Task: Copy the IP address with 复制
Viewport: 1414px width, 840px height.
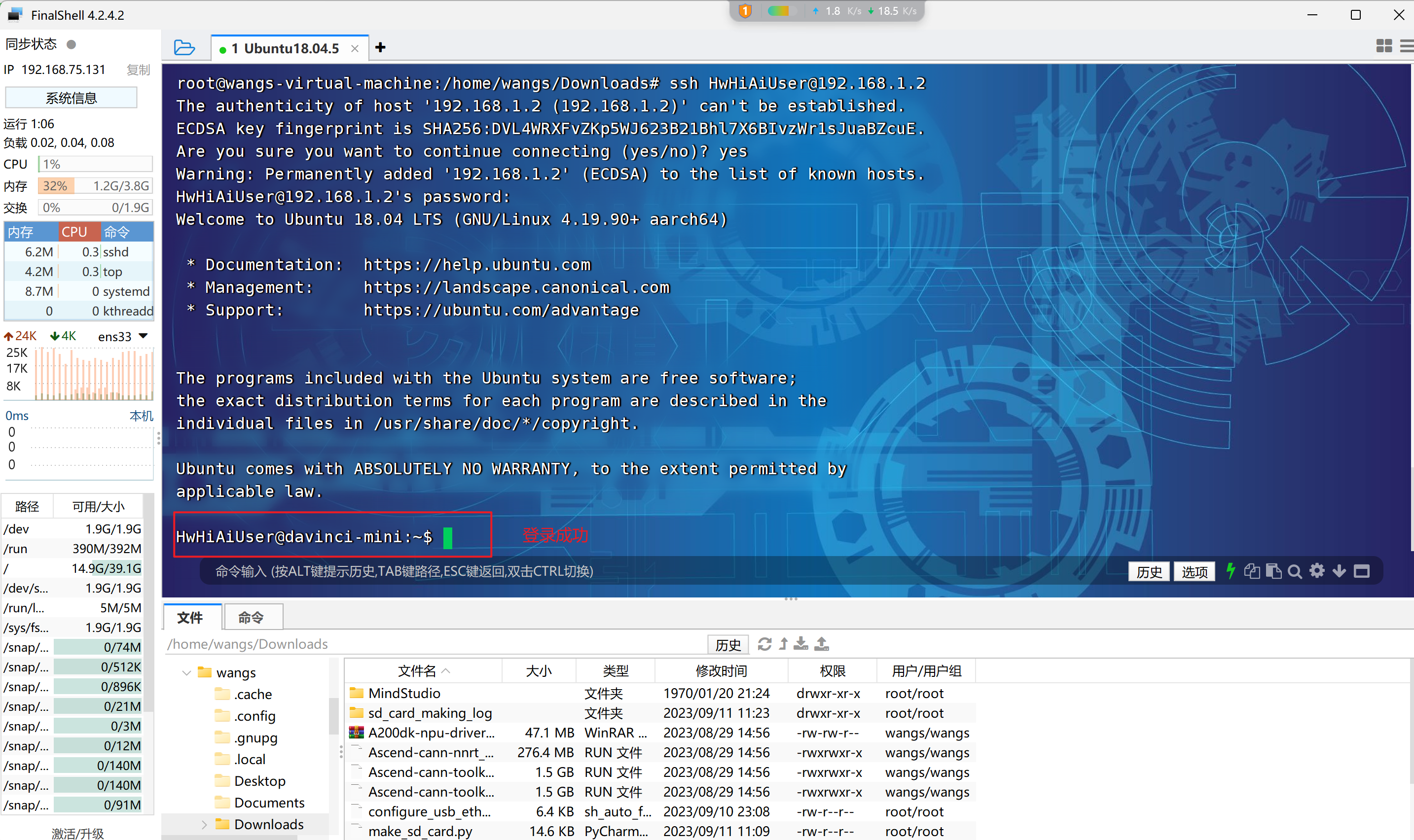Action: (x=138, y=70)
